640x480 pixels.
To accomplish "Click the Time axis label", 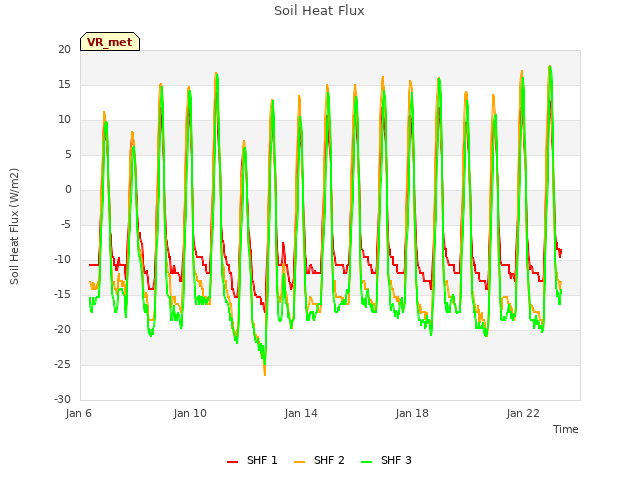I will point(566,429).
